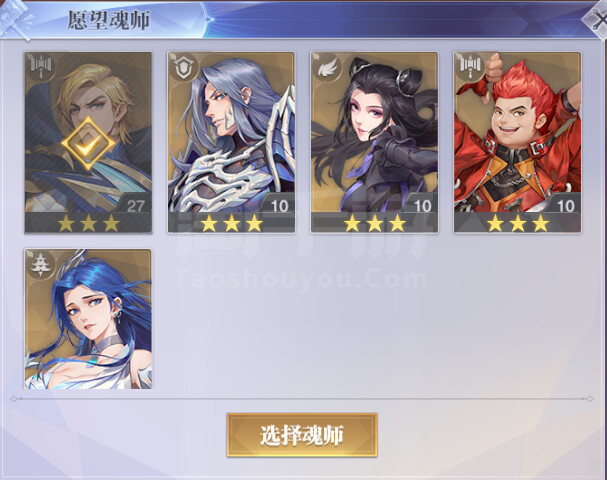Click three-star rating under red-haired card

click(518, 223)
